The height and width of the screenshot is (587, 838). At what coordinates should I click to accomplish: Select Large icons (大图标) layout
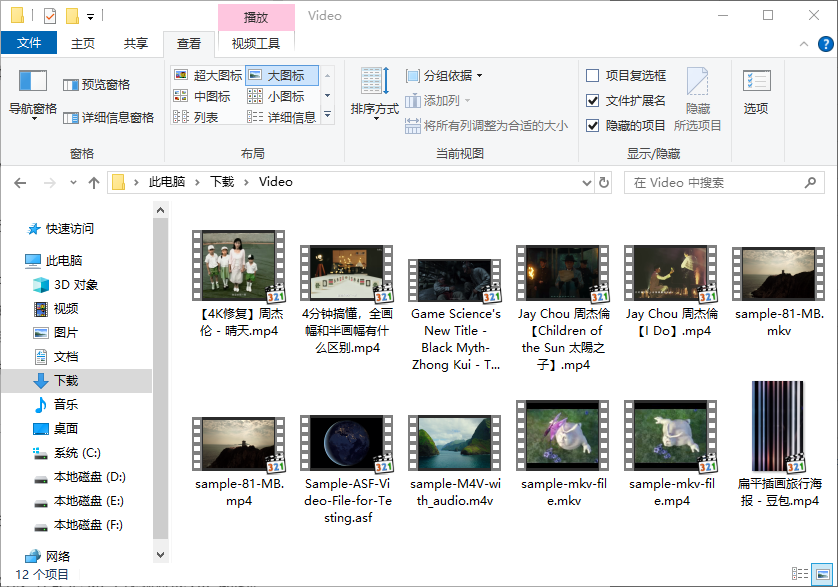point(282,75)
